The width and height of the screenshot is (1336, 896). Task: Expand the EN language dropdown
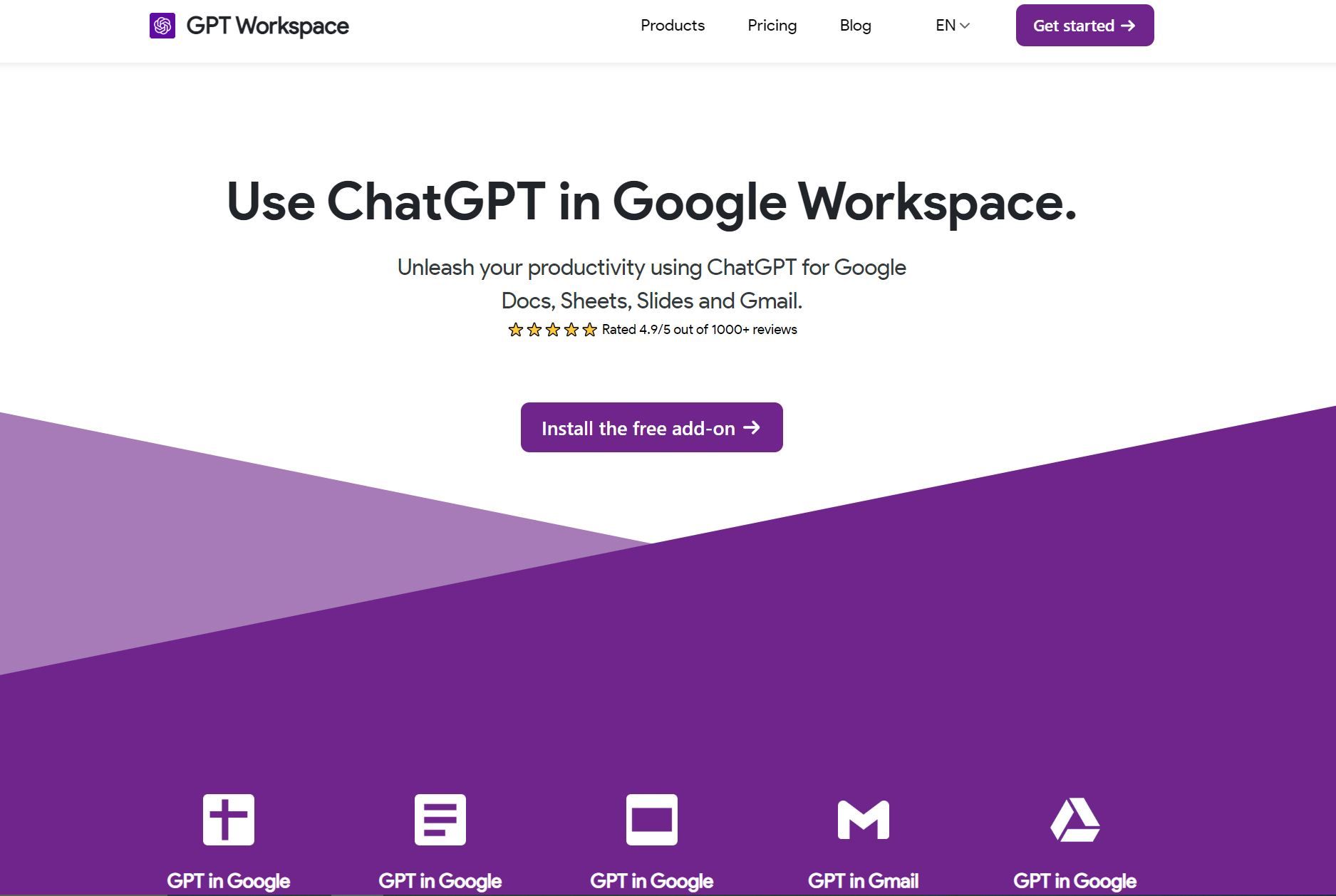tap(953, 26)
